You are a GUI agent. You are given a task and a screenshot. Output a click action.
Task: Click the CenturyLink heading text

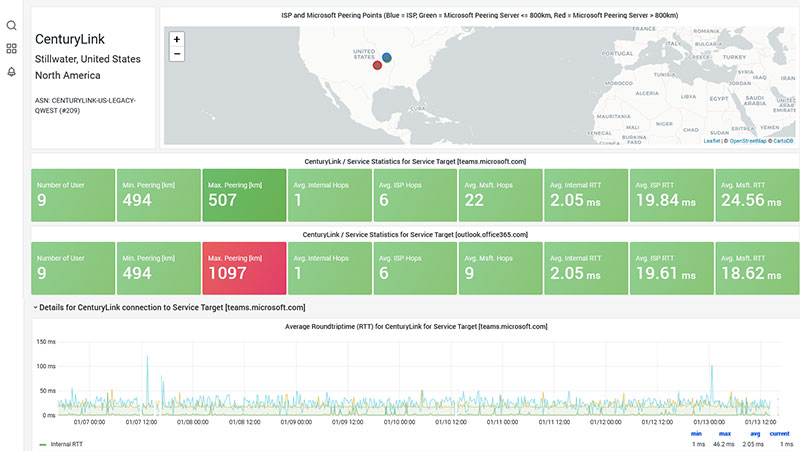point(70,39)
